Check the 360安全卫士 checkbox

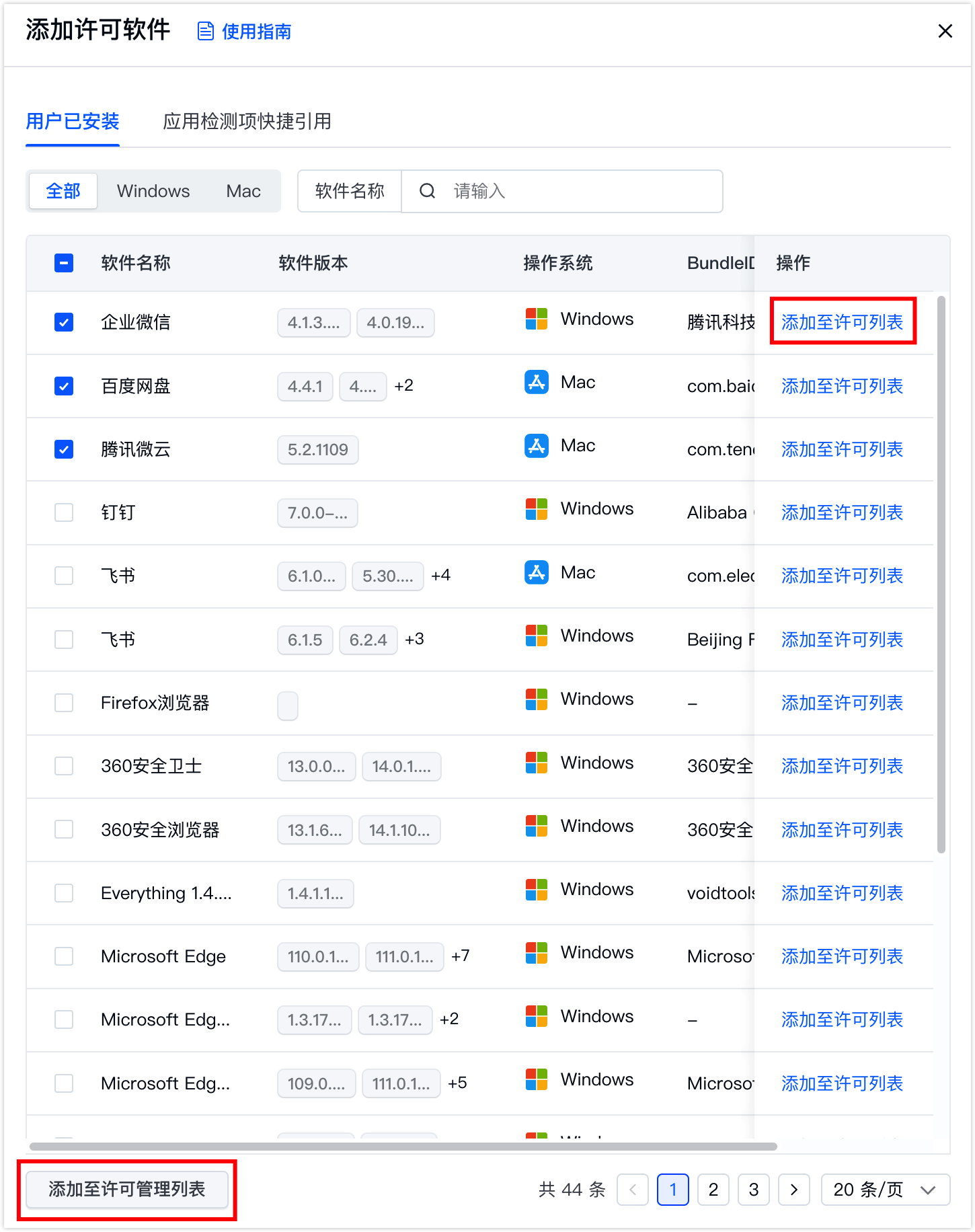coord(64,766)
